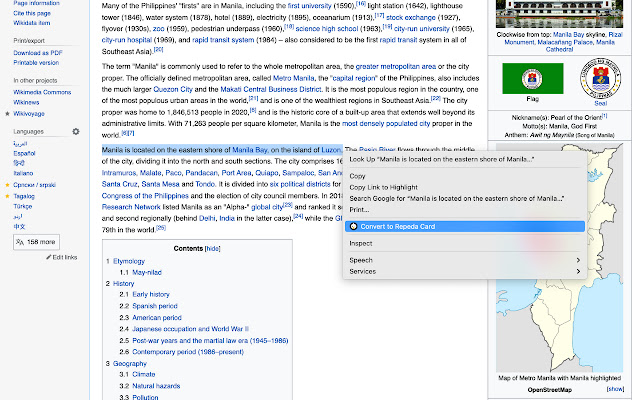The width and height of the screenshot is (640, 400).
Task: Open the Quezon City link
Action: click(173, 89)
